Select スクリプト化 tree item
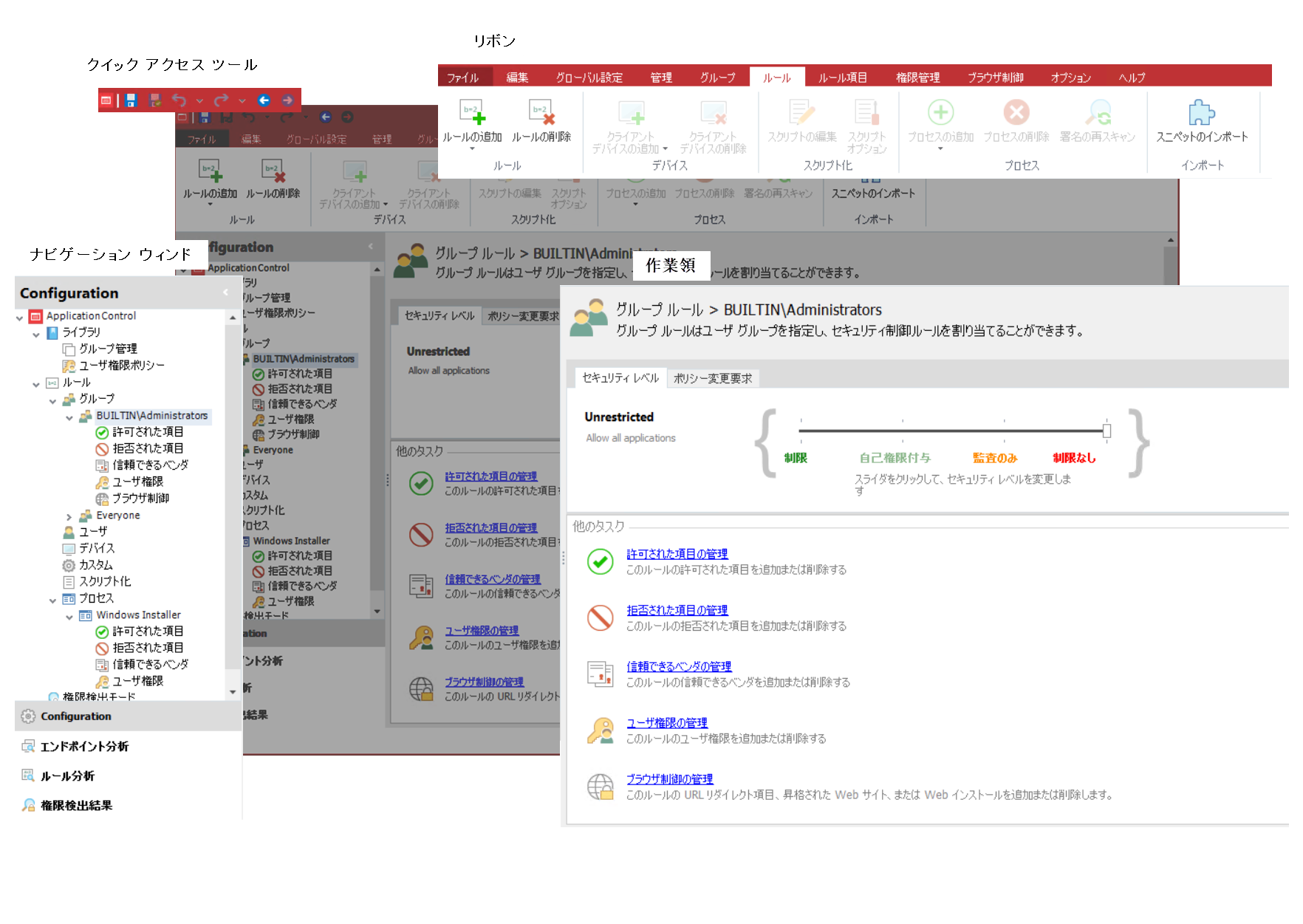Viewport: 1303px width, 924px height. [105, 582]
